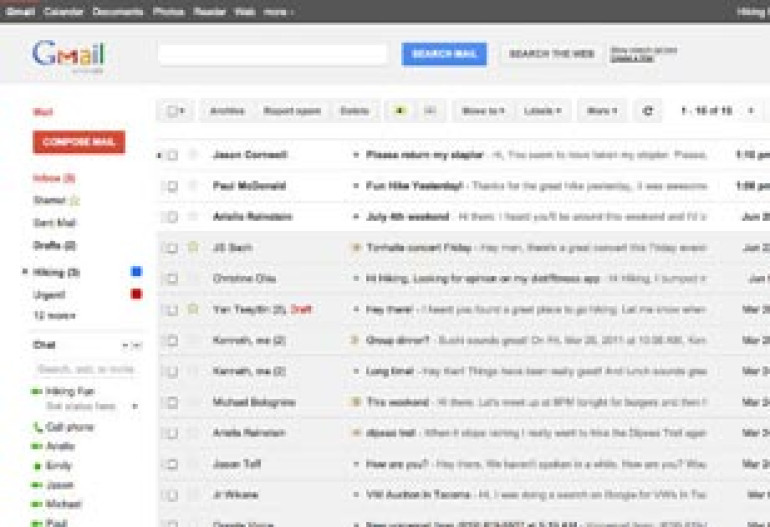Viewport: 770px width, 527px height.
Task: Tick the checkbox for Jason Cornwell's email
Action: (x=172, y=155)
